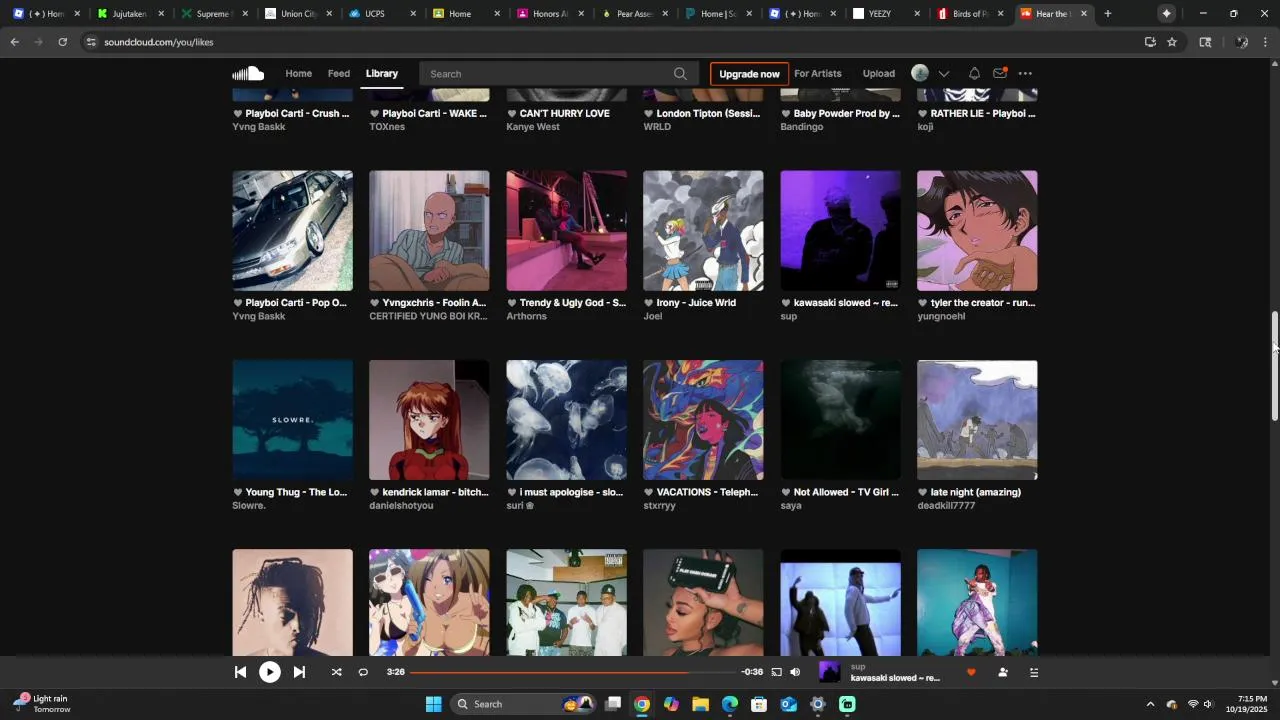Open kawasaki slowed track title in player
1280x720 pixels.
[x=895, y=678]
